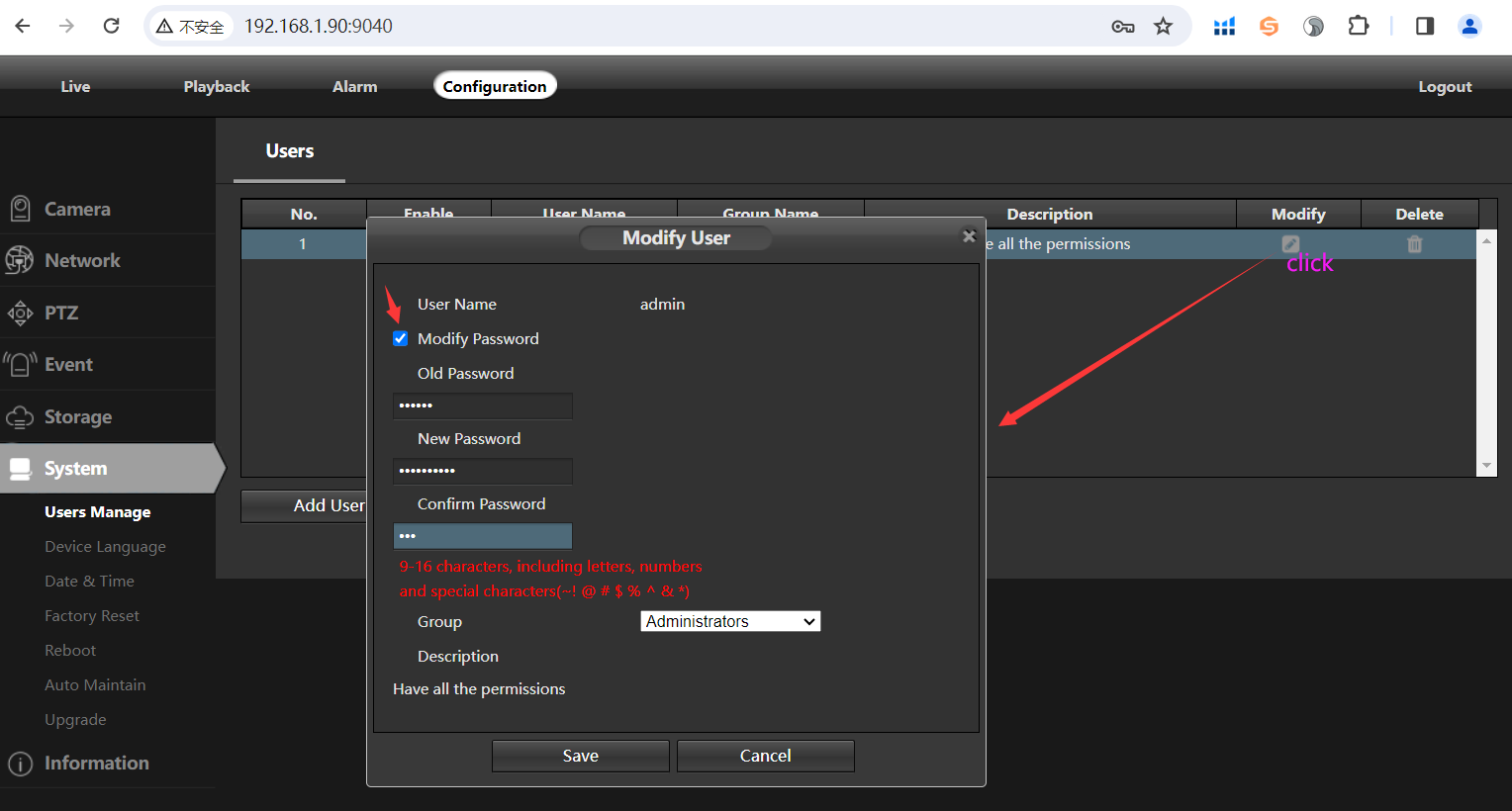Click the Event alarm icon

pos(20,364)
